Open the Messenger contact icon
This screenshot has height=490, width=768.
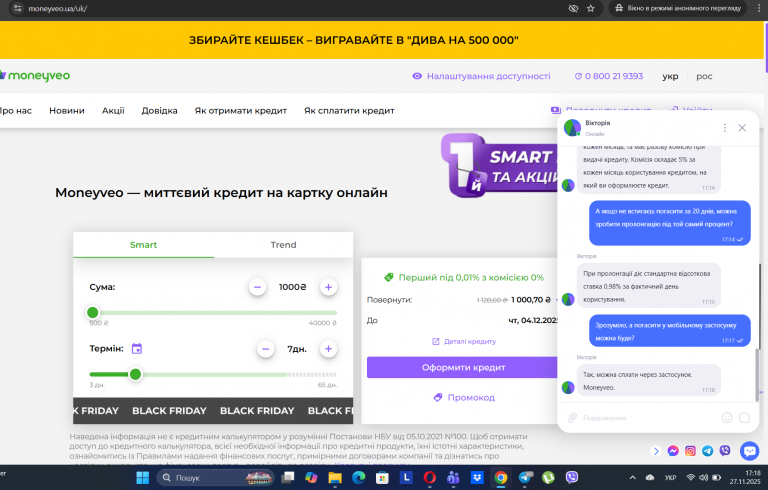[x=673, y=451]
